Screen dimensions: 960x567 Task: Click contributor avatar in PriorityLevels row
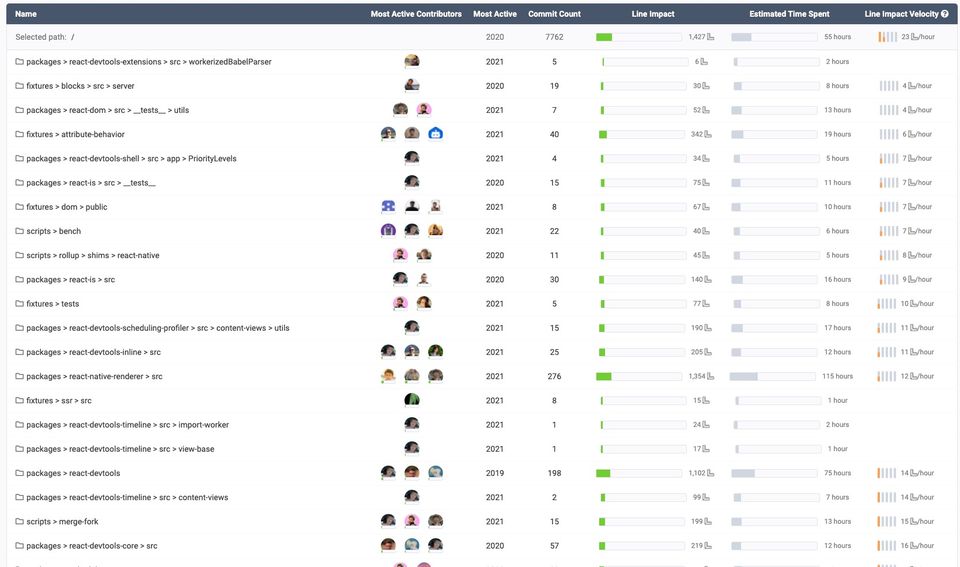coord(412,157)
